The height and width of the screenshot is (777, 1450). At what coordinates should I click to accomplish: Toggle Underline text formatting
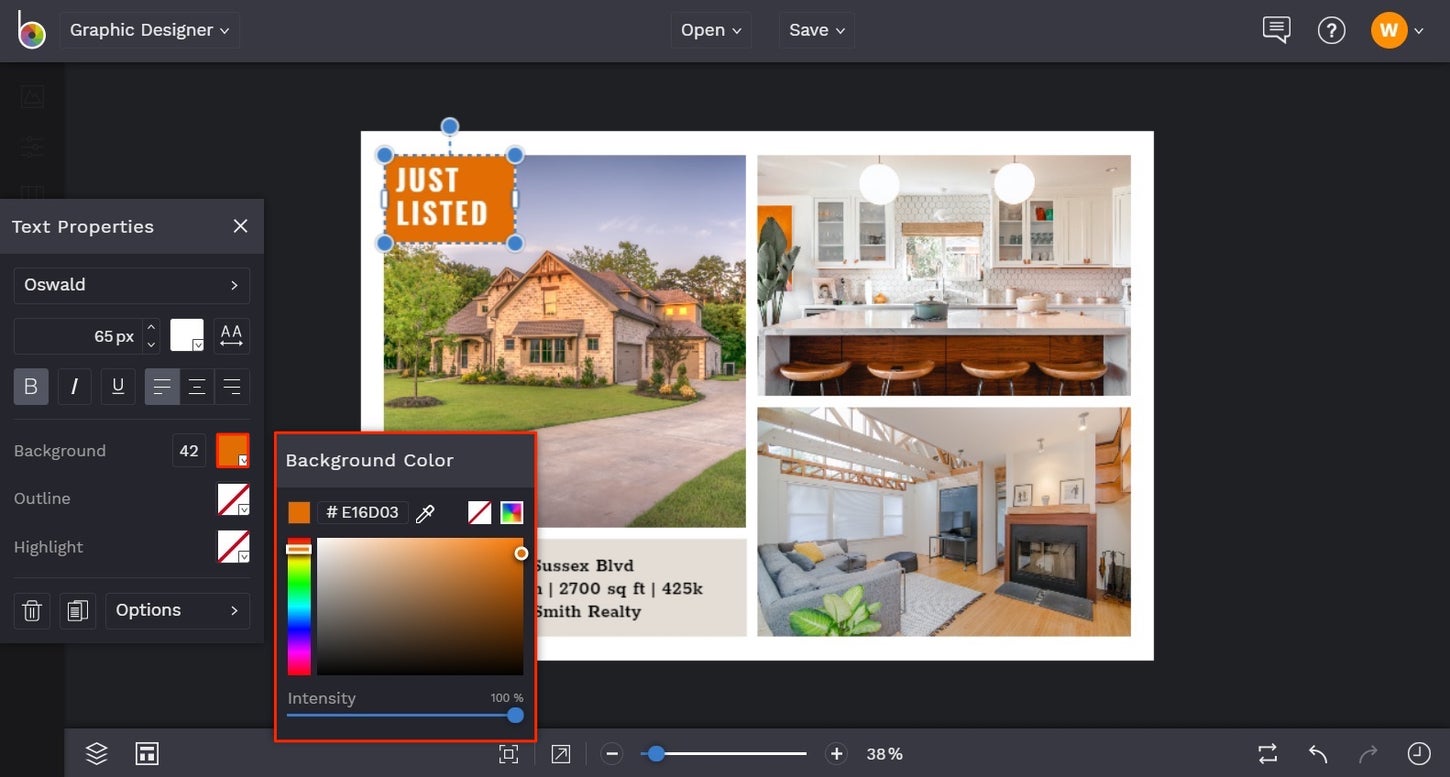click(x=118, y=387)
